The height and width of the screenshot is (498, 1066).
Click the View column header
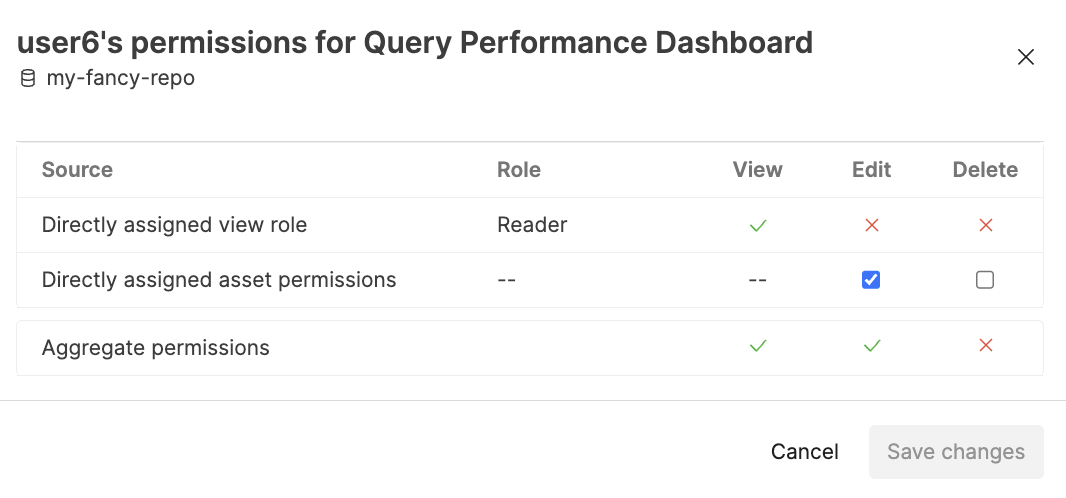click(758, 170)
